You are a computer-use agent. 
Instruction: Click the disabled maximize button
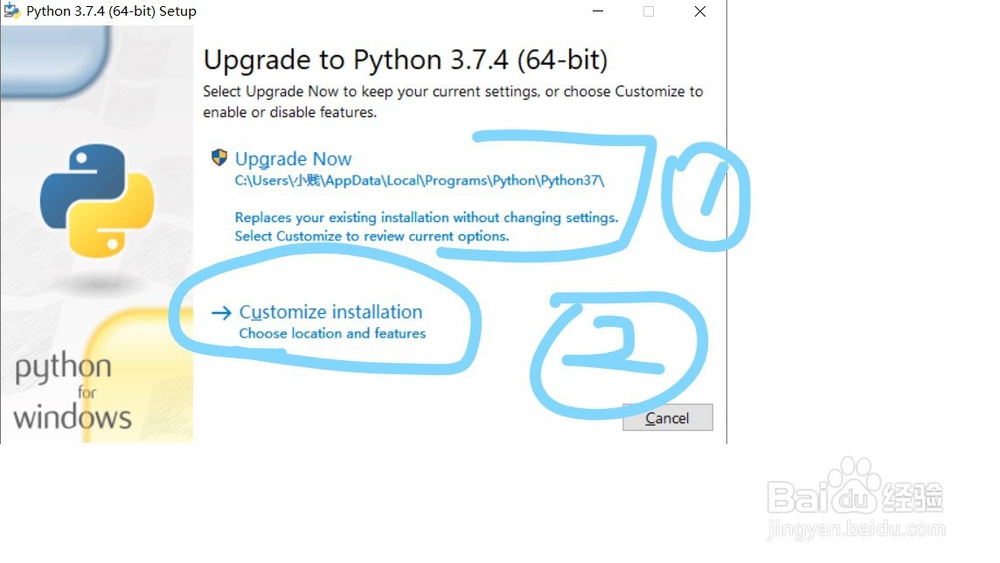pos(648,11)
